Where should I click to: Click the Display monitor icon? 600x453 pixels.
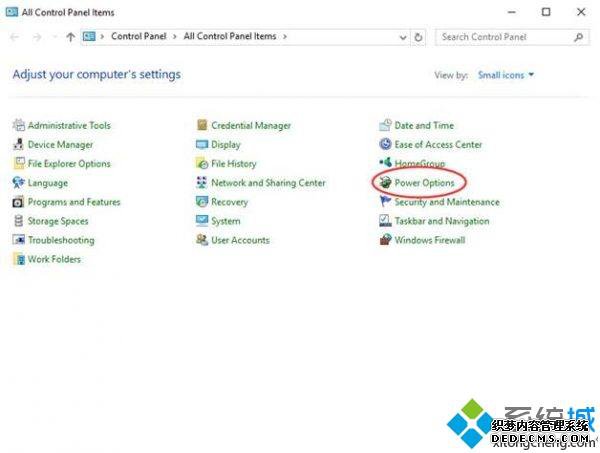coord(202,144)
